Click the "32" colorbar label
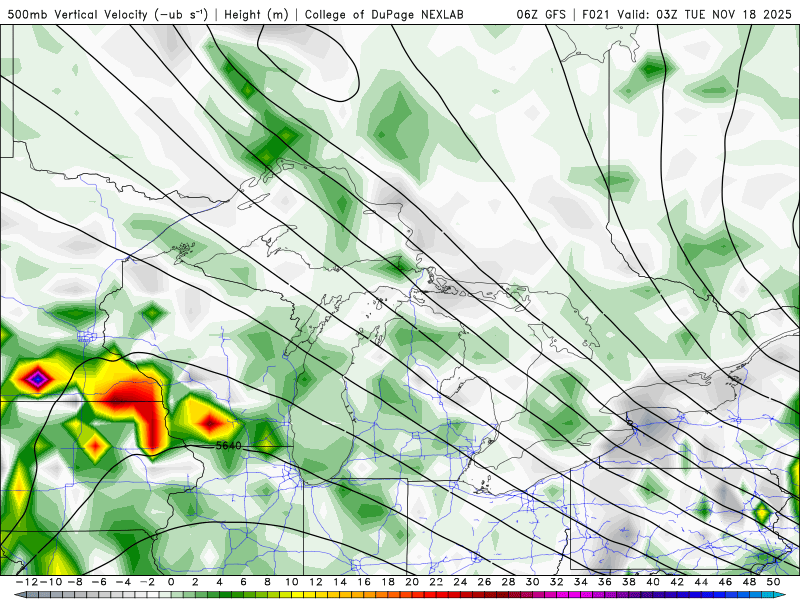The width and height of the screenshot is (800, 600). (x=557, y=582)
